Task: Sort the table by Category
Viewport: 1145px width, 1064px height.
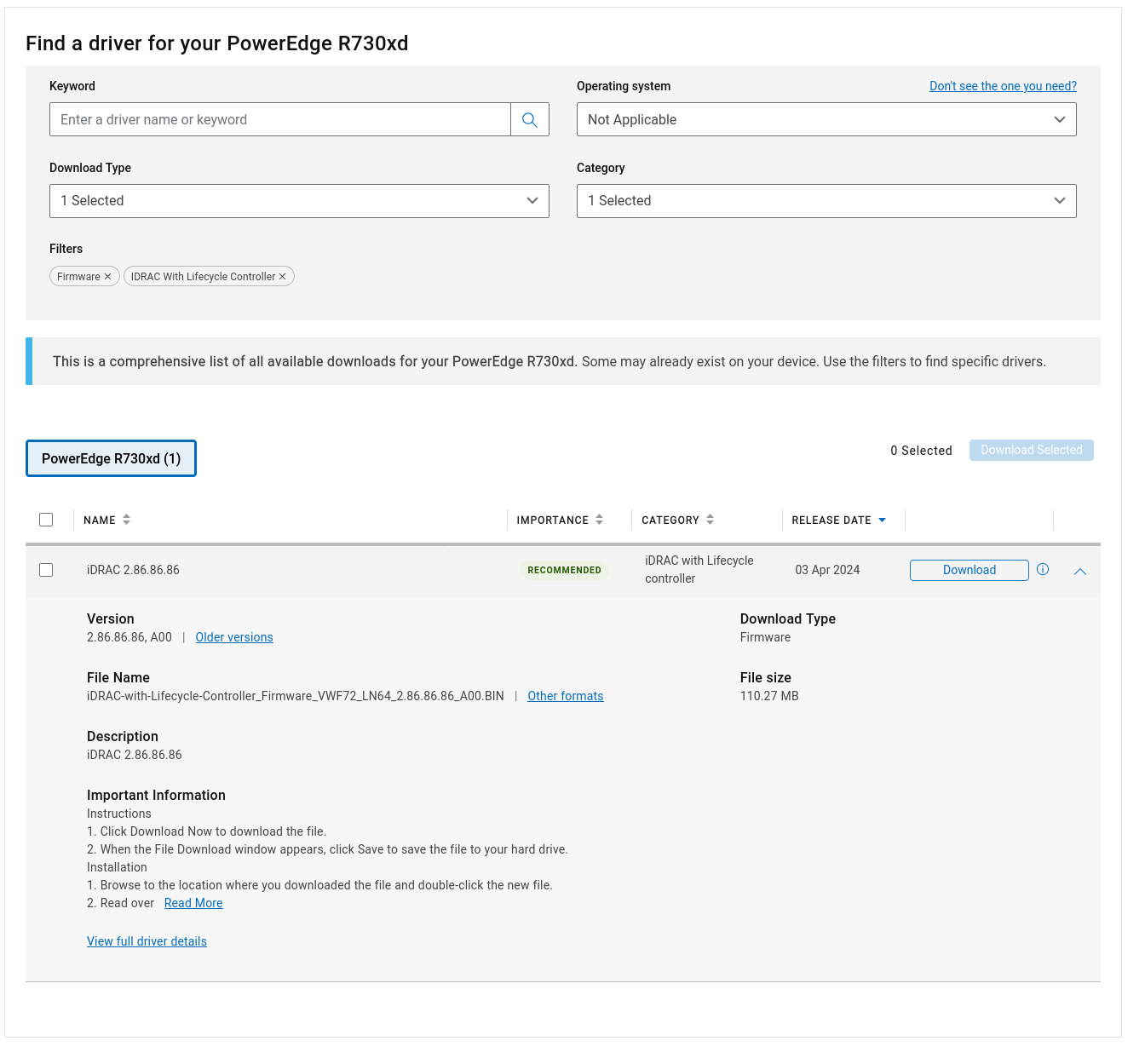Action: (677, 520)
